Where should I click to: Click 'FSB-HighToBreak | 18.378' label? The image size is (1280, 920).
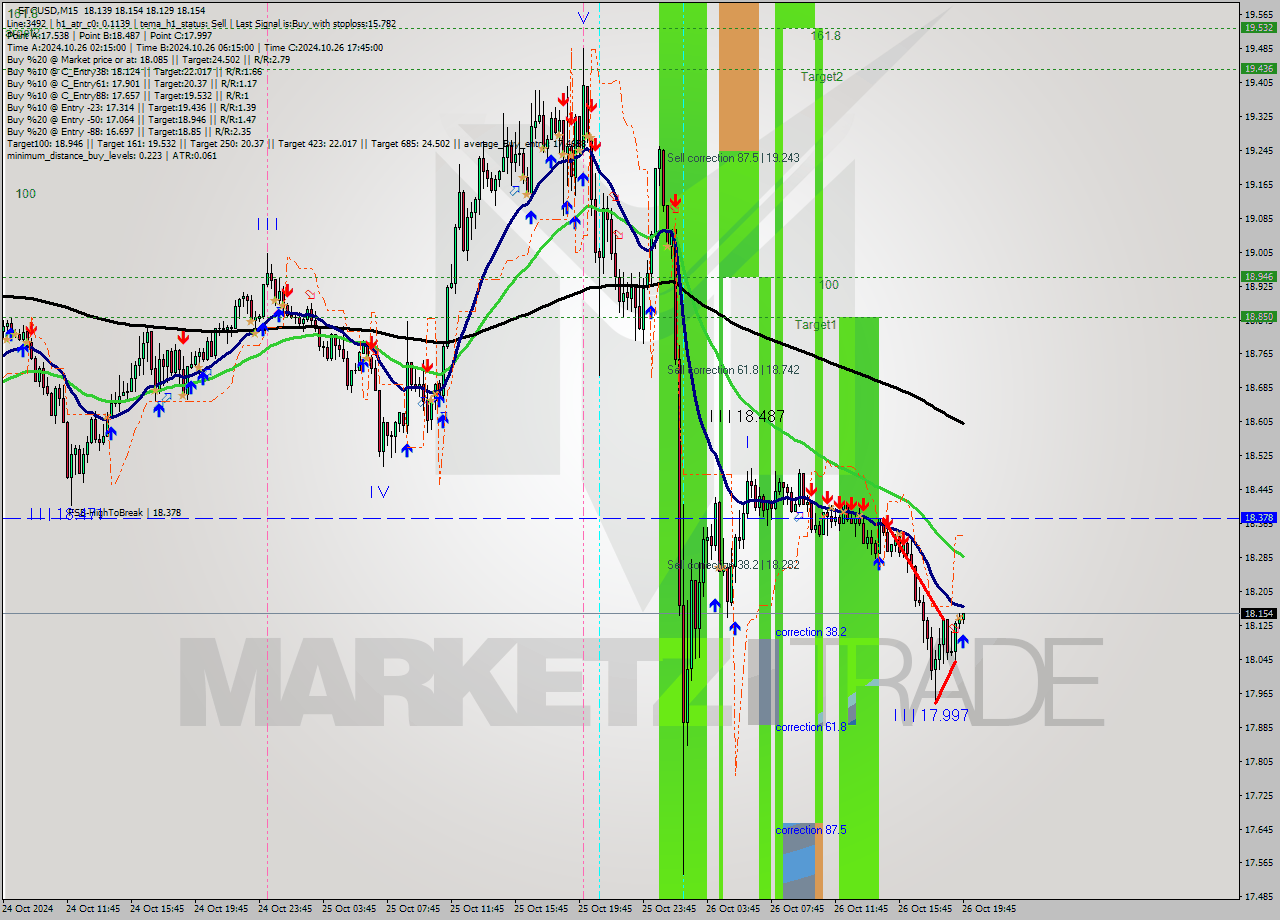(124, 513)
